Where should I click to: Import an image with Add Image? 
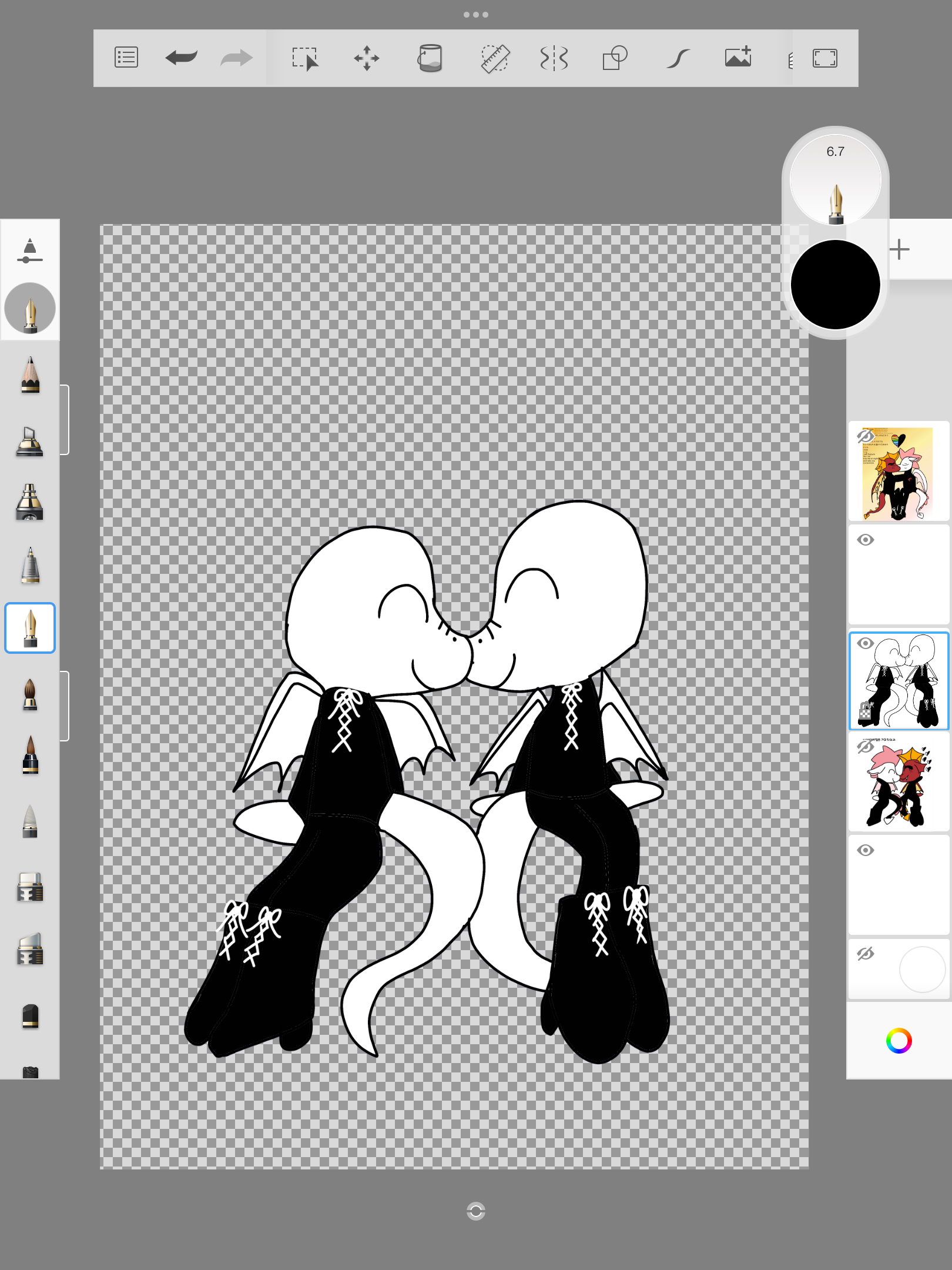click(738, 56)
